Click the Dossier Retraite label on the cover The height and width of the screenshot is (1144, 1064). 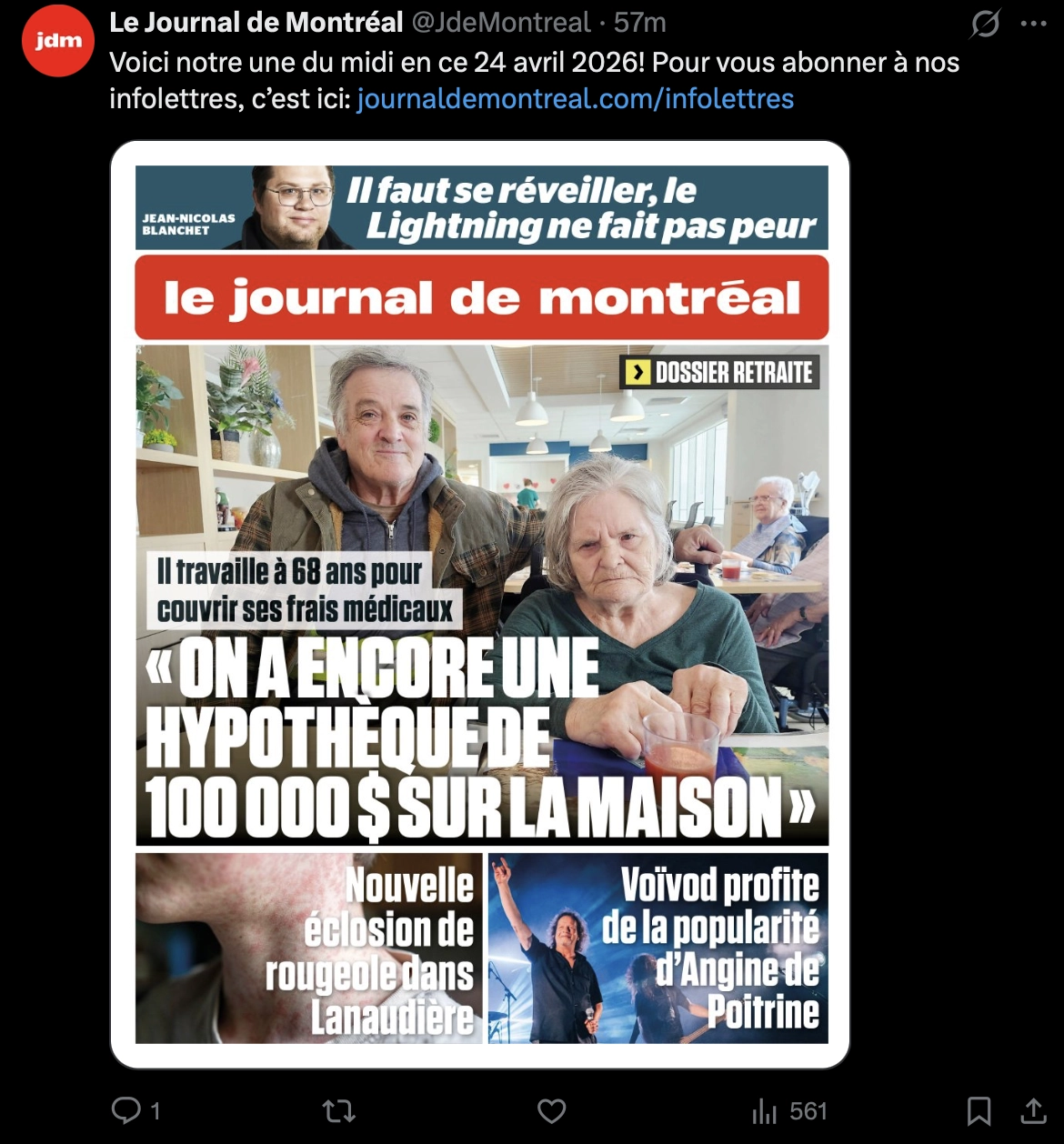(x=720, y=372)
